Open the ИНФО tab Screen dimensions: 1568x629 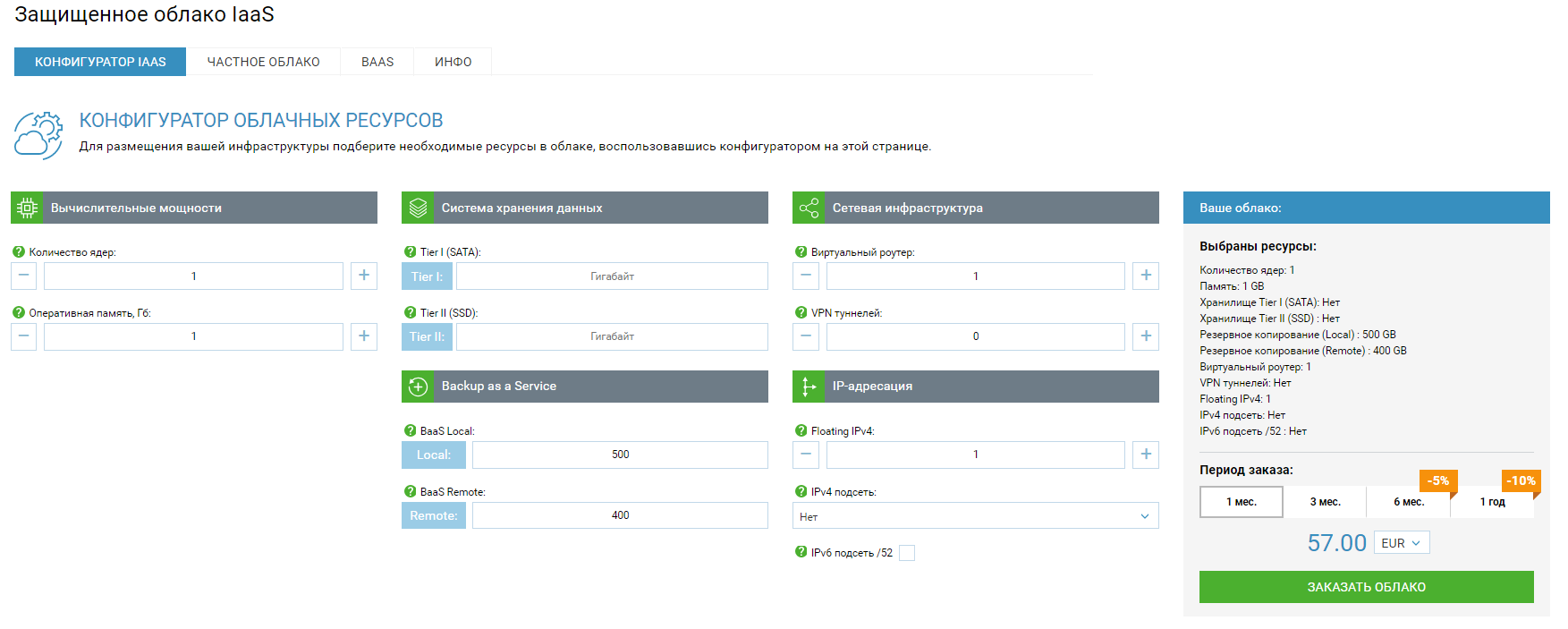point(453,62)
